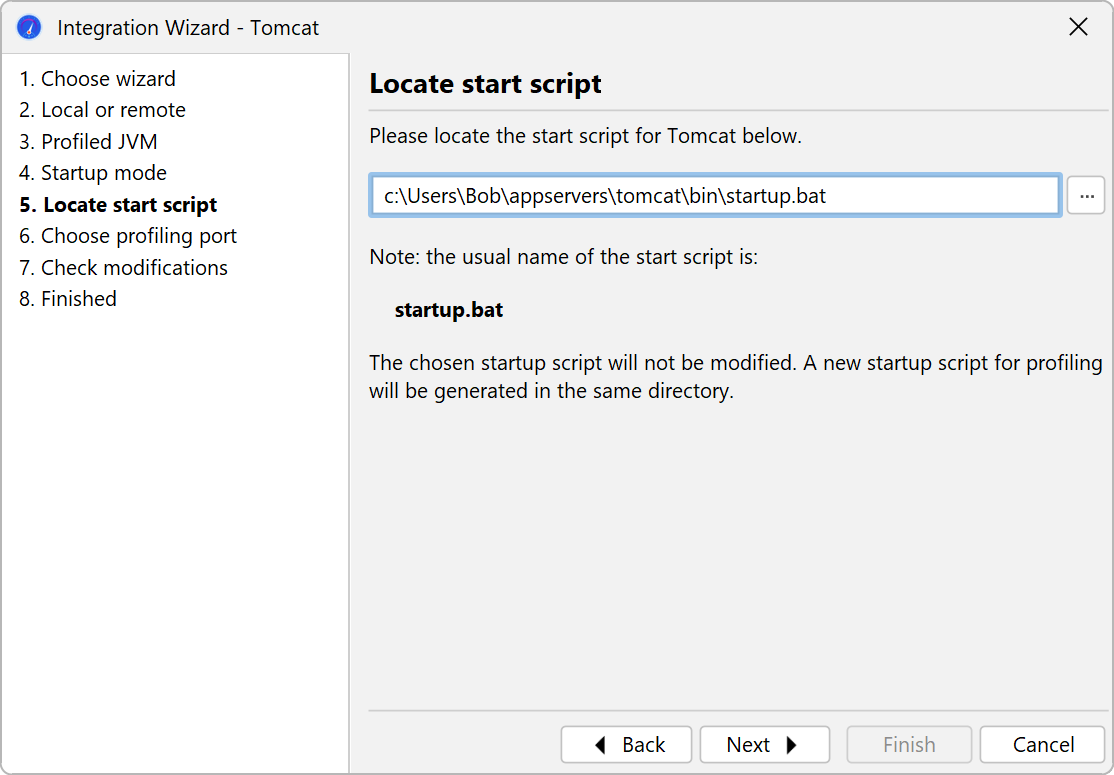
Task: Select step 6 Choose profiling port
Action: click(128, 236)
